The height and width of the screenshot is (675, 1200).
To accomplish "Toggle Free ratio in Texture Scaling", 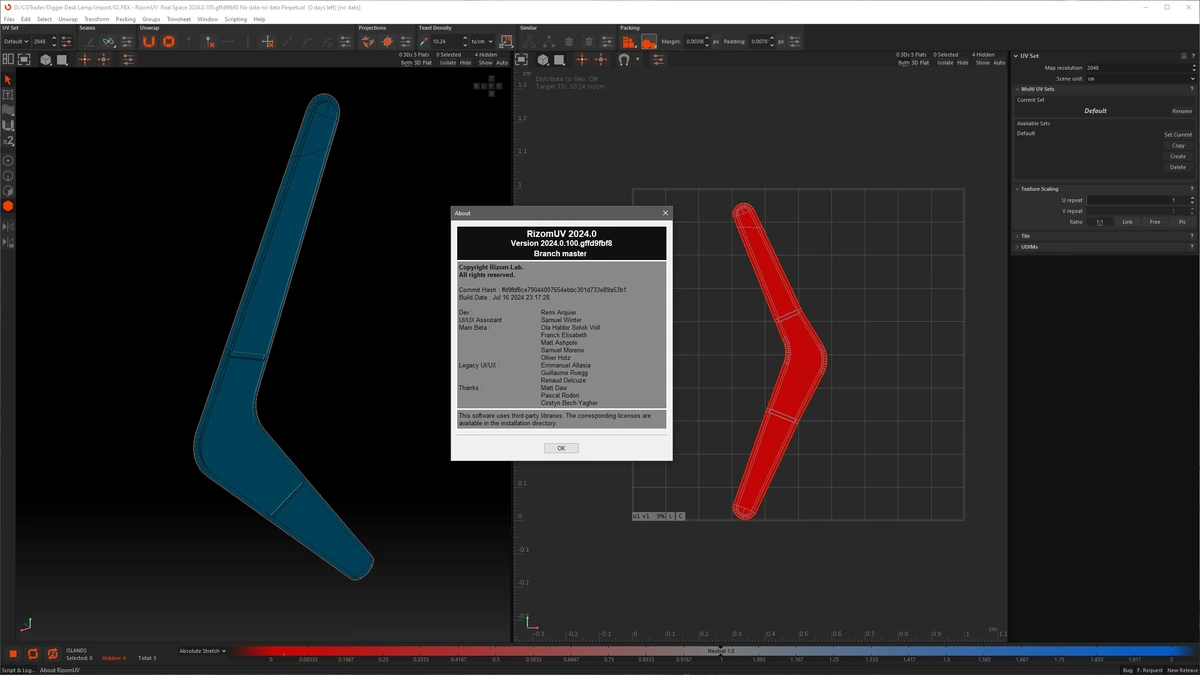I will click(x=1155, y=222).
